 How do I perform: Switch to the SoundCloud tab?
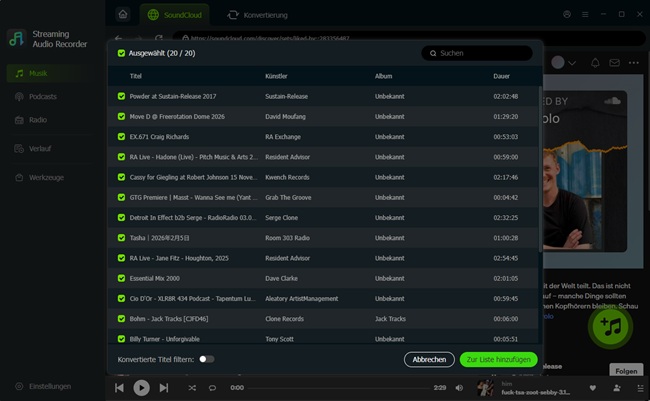(175, 15)
